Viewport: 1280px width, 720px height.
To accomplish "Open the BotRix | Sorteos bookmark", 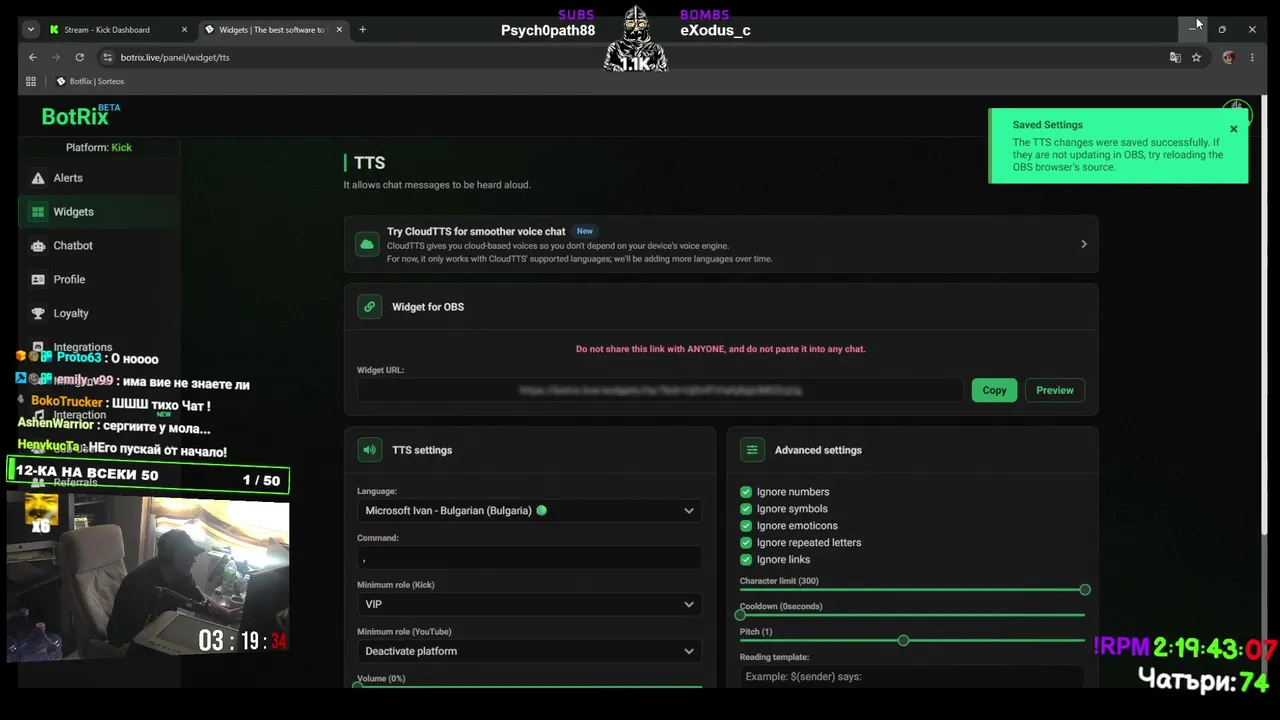I will click(90, 81).
